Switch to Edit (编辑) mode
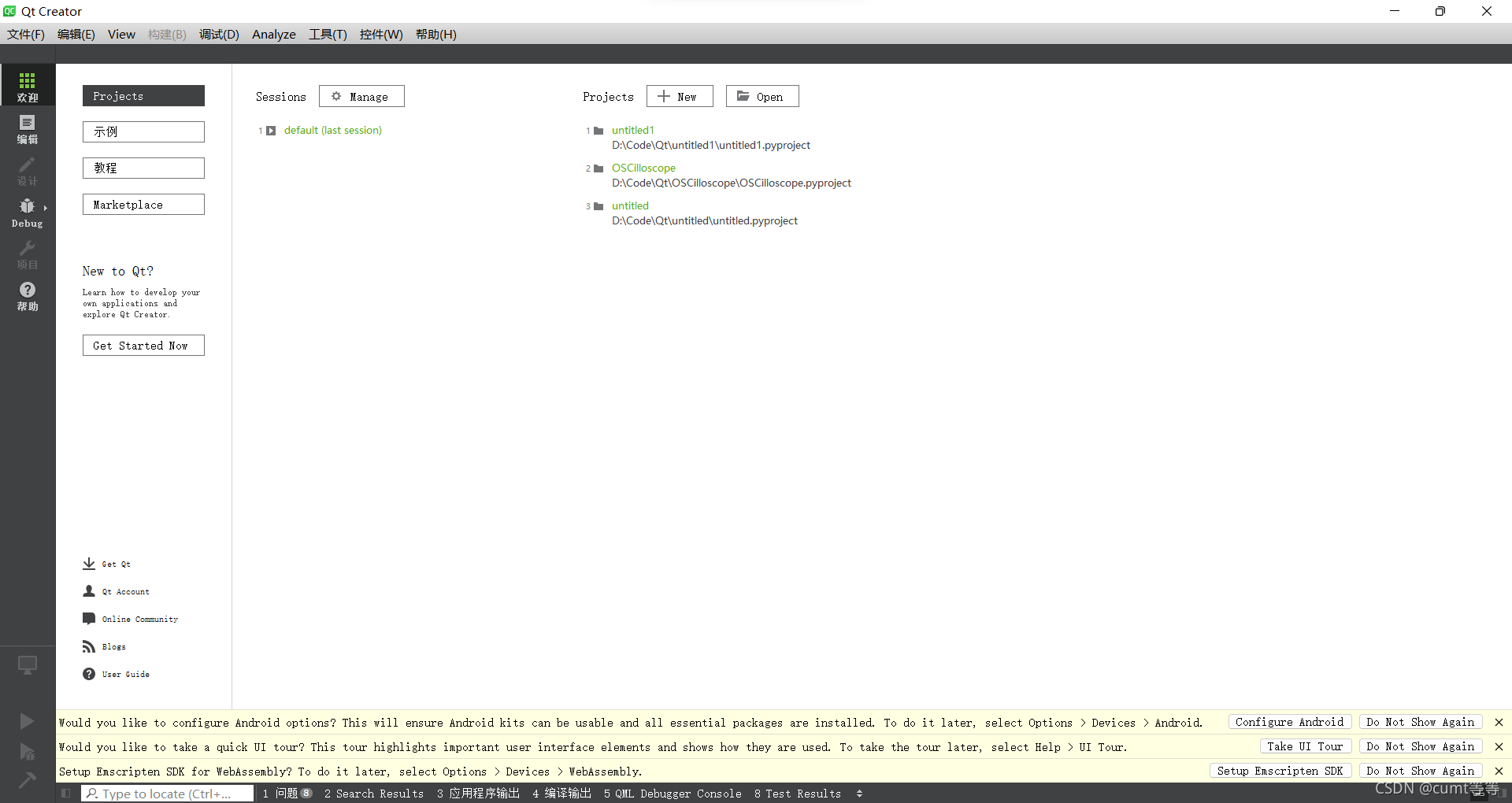This screenshot has height=803, width=1512. point(28,128)
